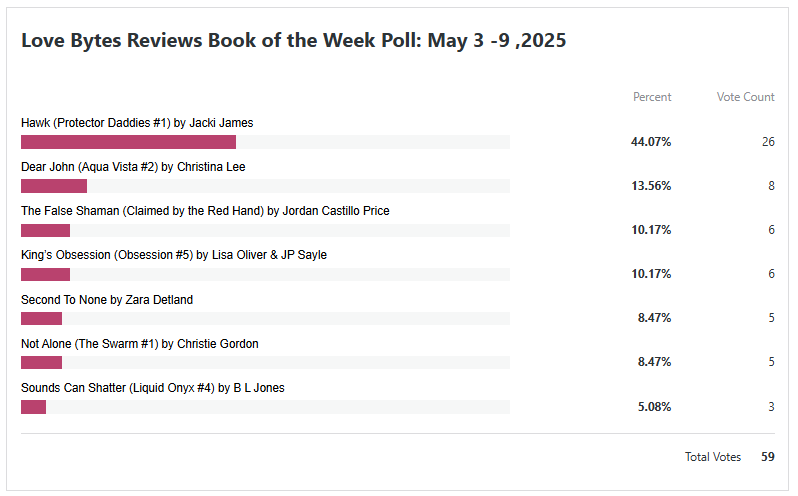
Task: Click the poll title heading
Action: (x=294, y=41)
